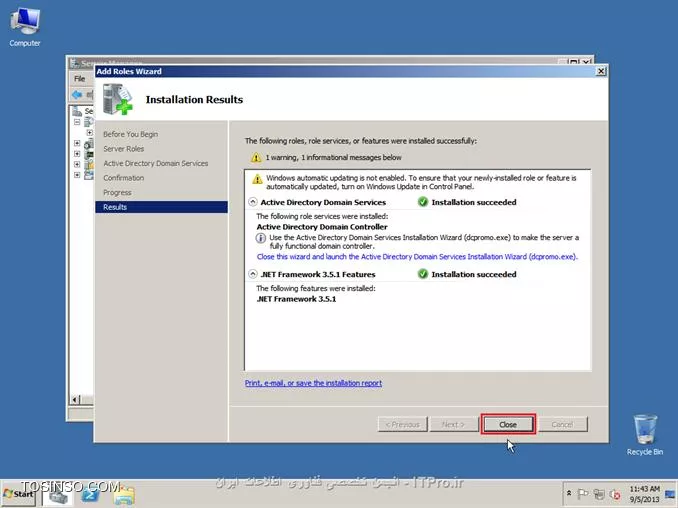This screenshot has height=508, width=678.
Task: Click Active Directory Domain Services step in sidebar
Action: [x=156, y=163]
